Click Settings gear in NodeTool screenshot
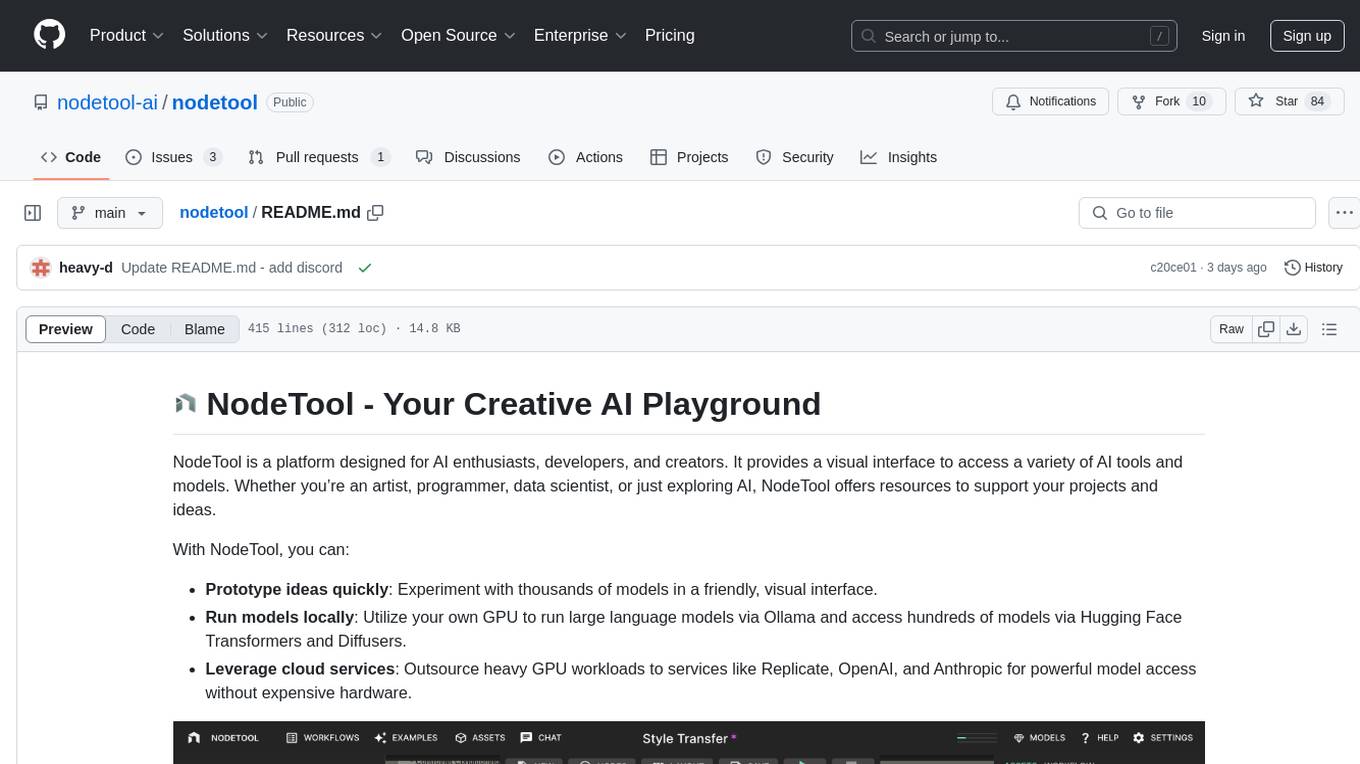The width and height of the screenshot is (1360, 764). tap(1138, 738)
